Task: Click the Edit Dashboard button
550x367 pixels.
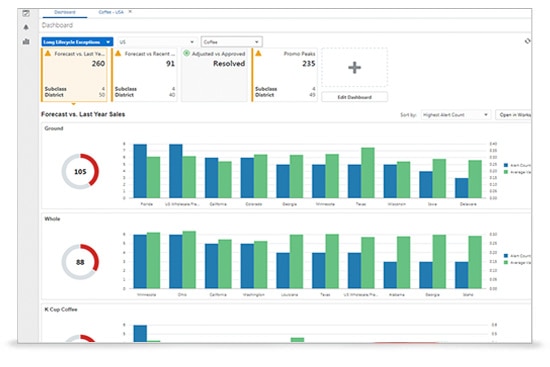Action: [x=355, y=97]
